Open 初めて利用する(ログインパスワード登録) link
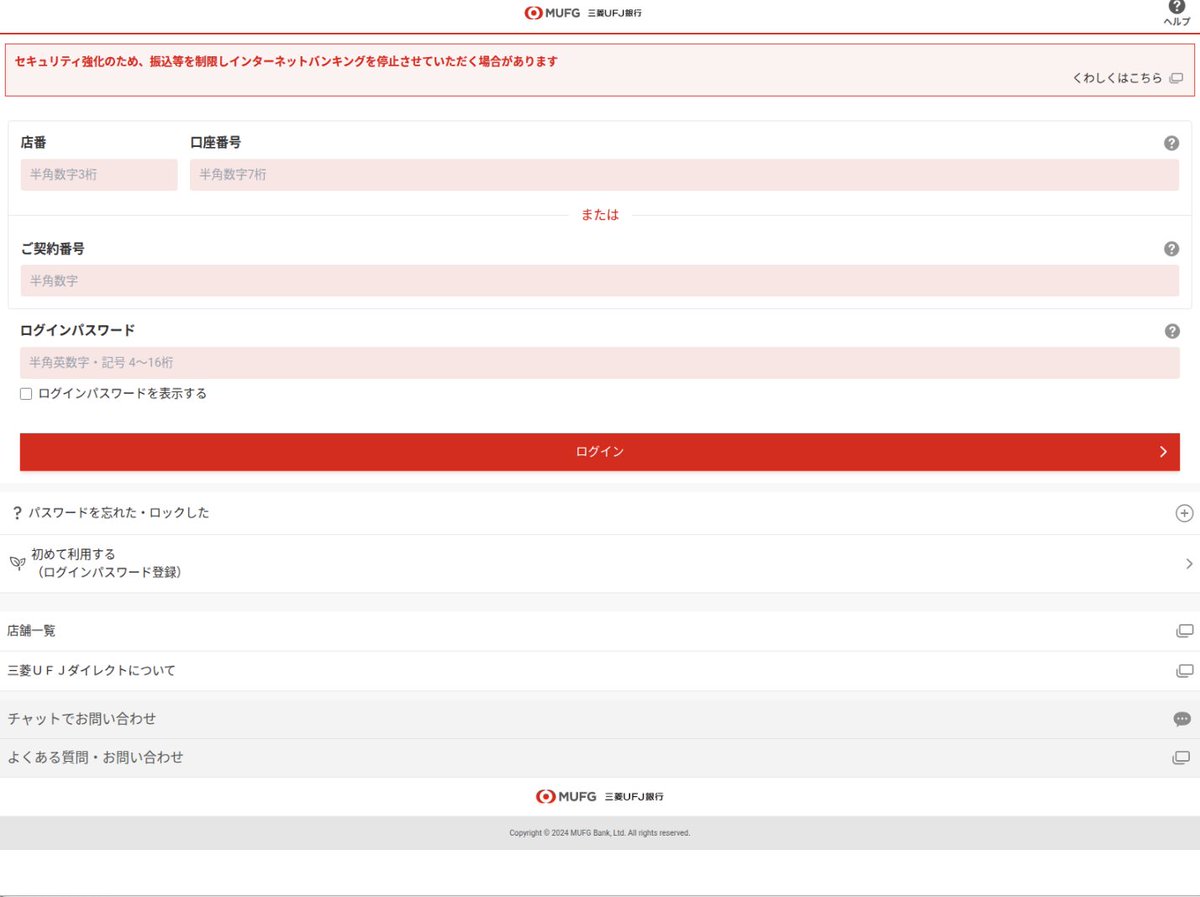This screenshot has height=897, width=1200. click(600, 564)
